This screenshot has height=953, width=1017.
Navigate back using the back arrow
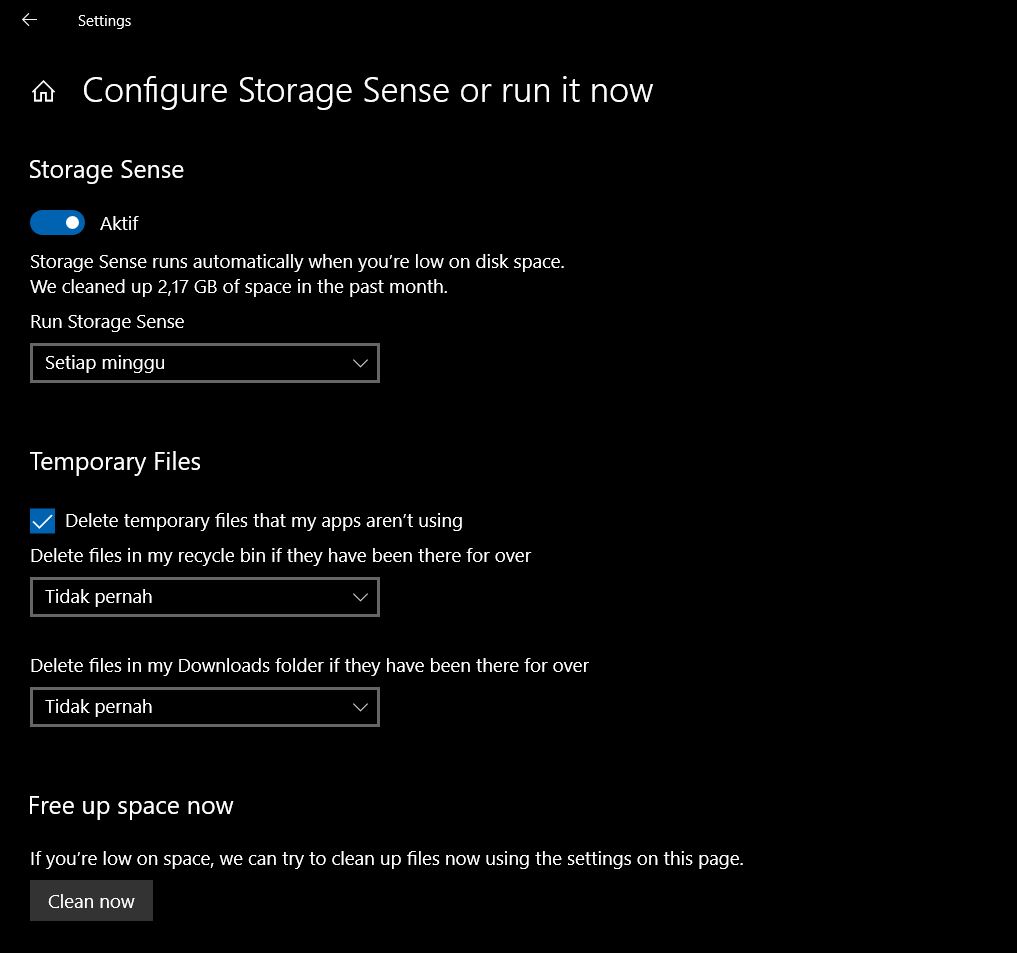point(29,20)
